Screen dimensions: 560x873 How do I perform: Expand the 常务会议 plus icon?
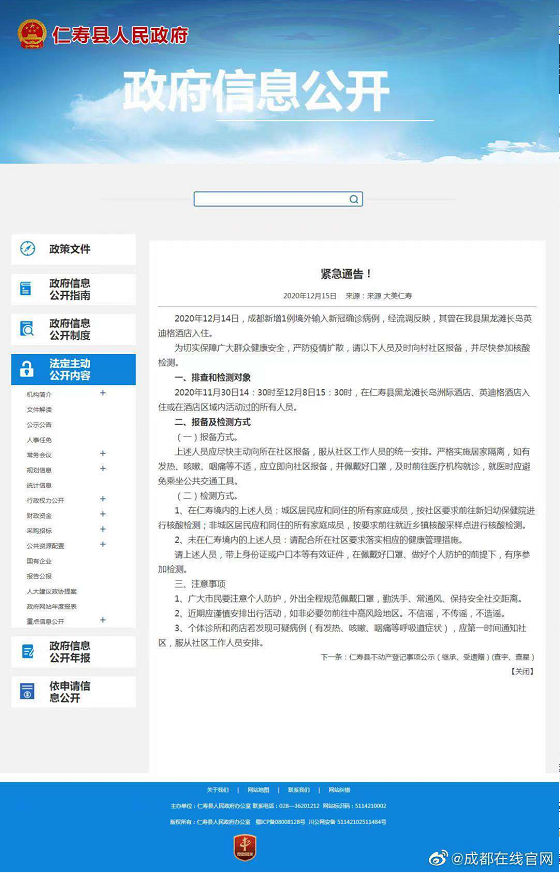(102, 454)
